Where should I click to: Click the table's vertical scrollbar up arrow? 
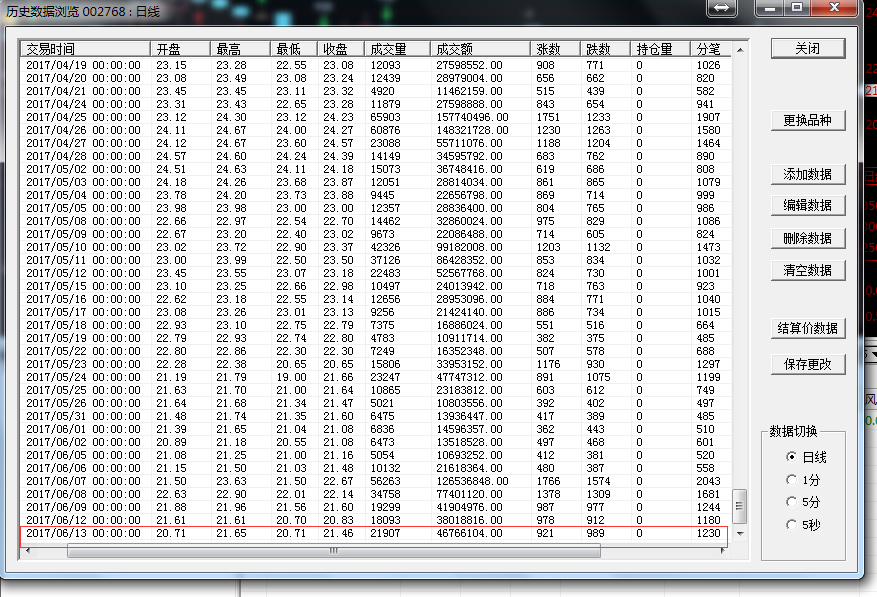pyautogui.click(x=740, y=50)
